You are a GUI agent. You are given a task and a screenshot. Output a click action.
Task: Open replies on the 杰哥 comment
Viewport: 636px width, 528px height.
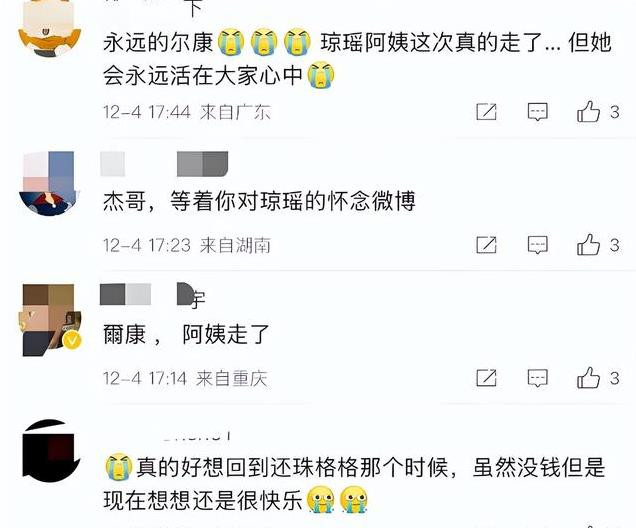tap(537, 245)
